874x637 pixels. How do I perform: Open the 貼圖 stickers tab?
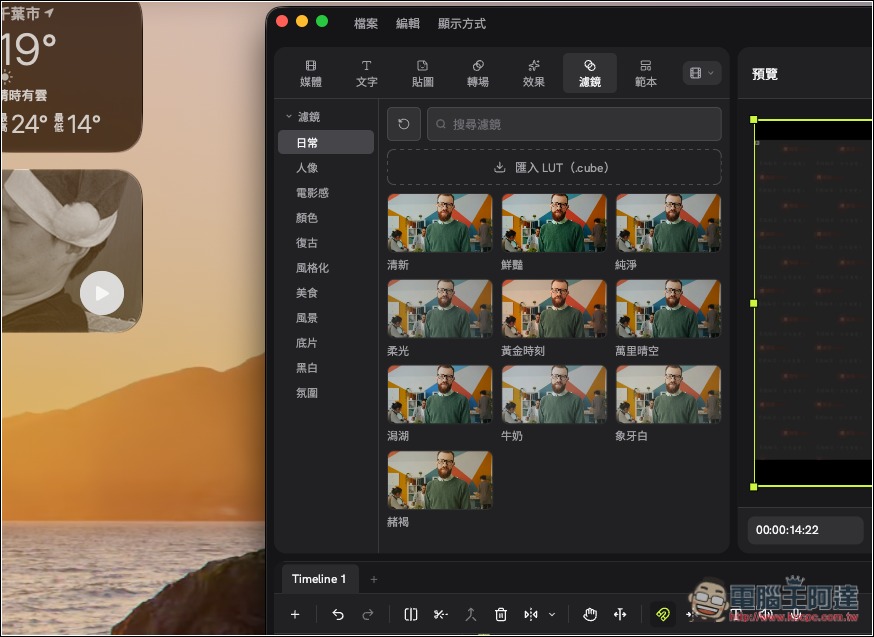pos(423,73)
